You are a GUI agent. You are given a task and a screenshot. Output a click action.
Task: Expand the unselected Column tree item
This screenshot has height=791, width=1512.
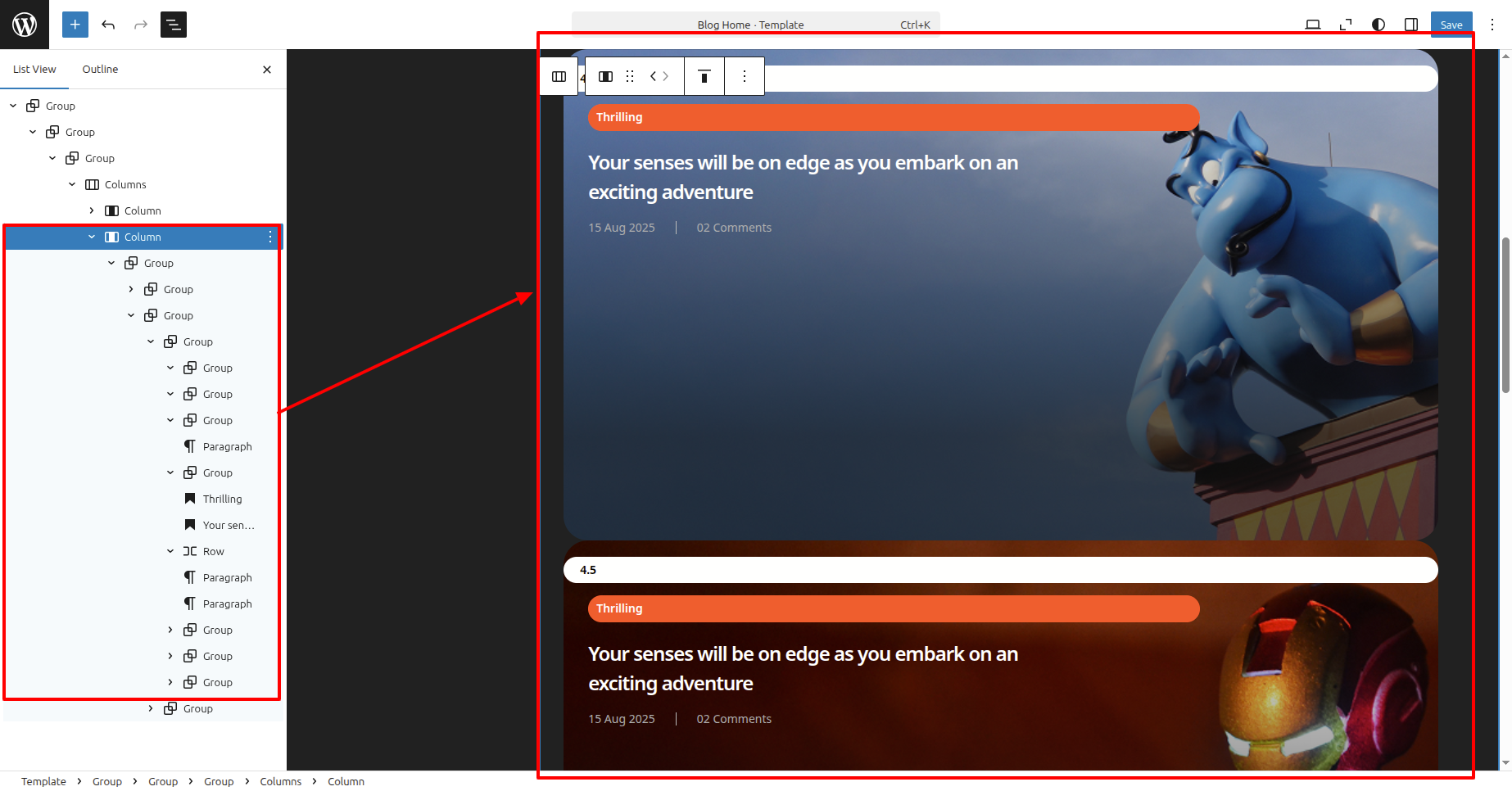pyautogui.click(x=92, y=210)
